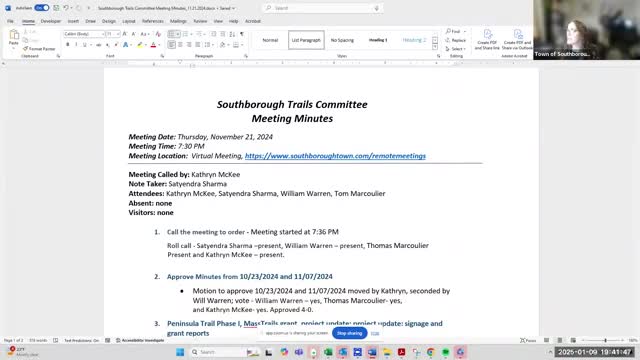Click Create PDF and Share via Outlook

pyautogui.click(x=517, y=40)
